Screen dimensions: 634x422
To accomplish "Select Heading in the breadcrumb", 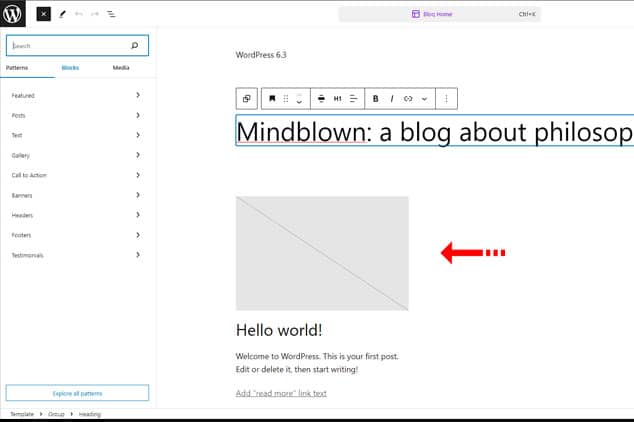I will [x=90, y=414].
